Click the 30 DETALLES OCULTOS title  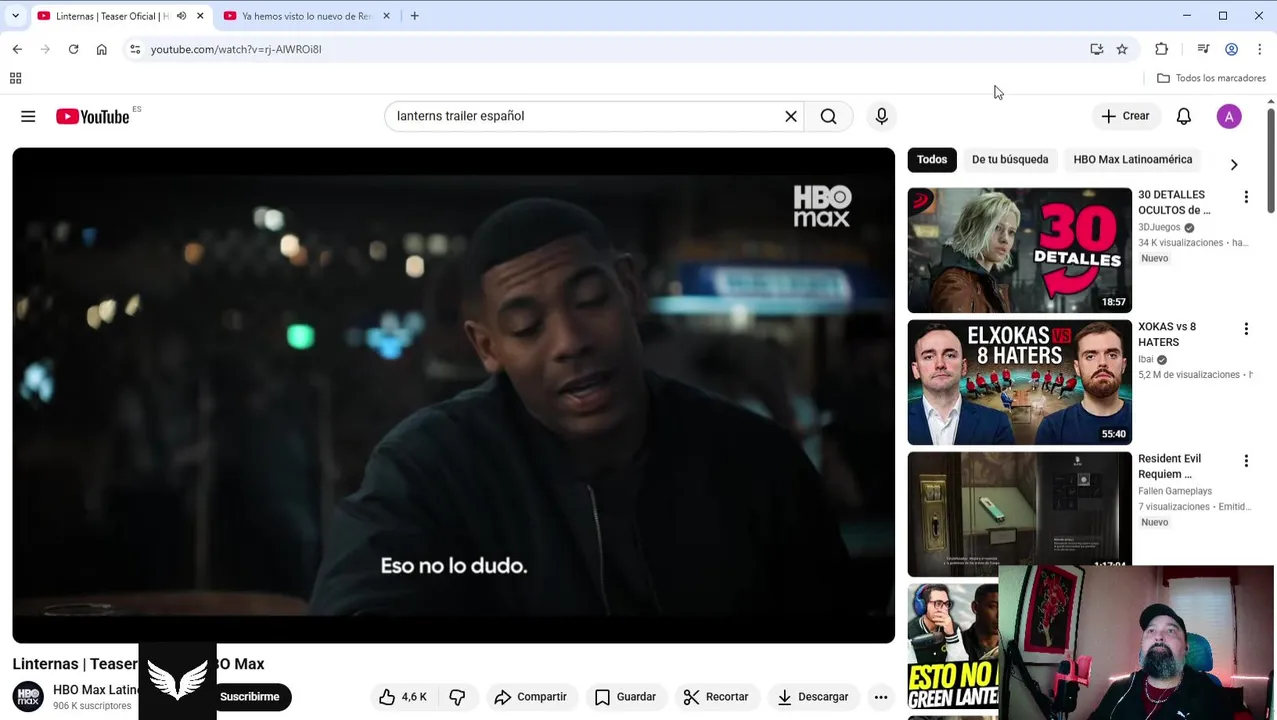(x=1174, y=202)
